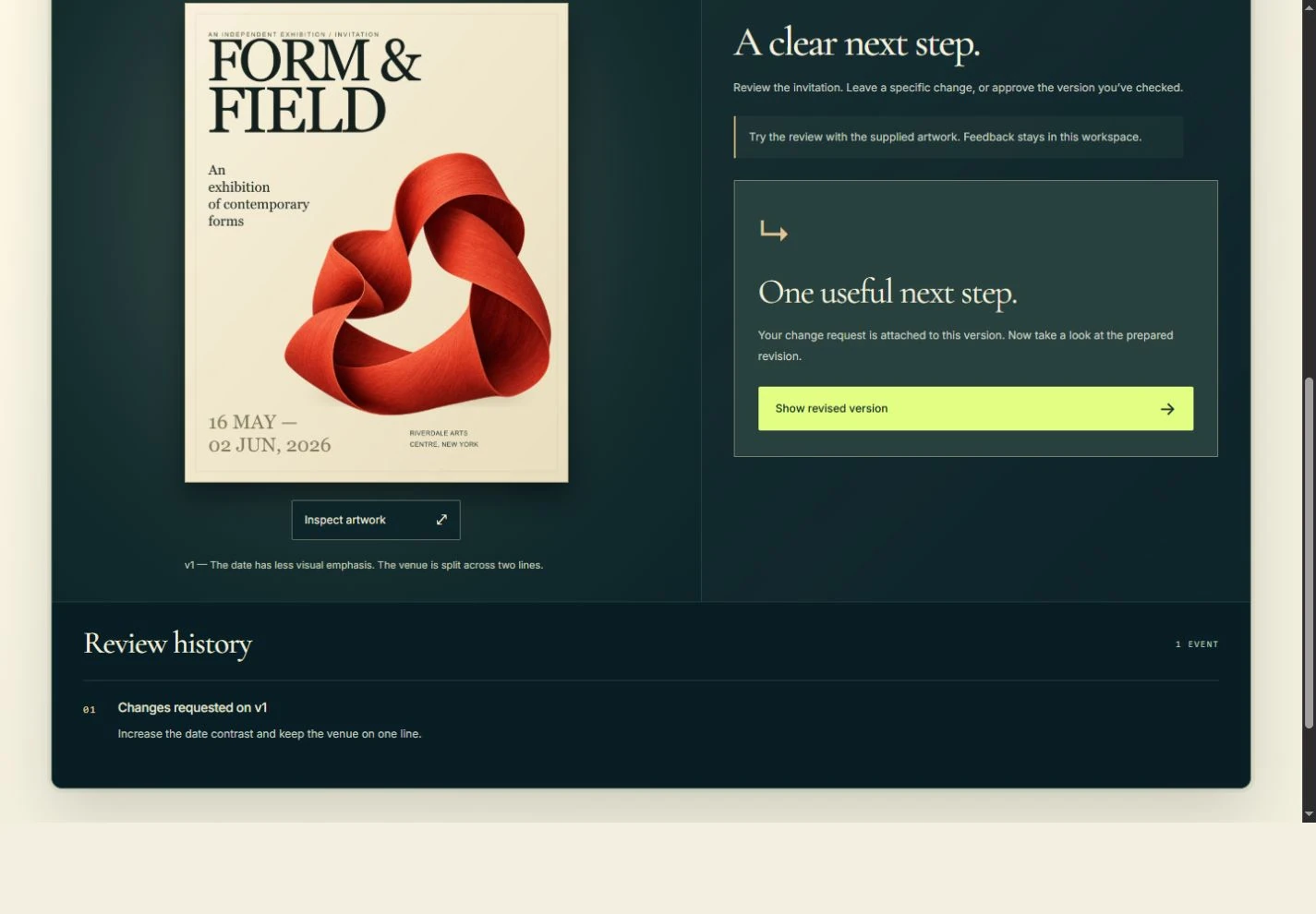The height and width of the screenshot is (914, 1316).
Task: Click the 'Changes requested on v1' history entry
Action: tap(192, 708)
